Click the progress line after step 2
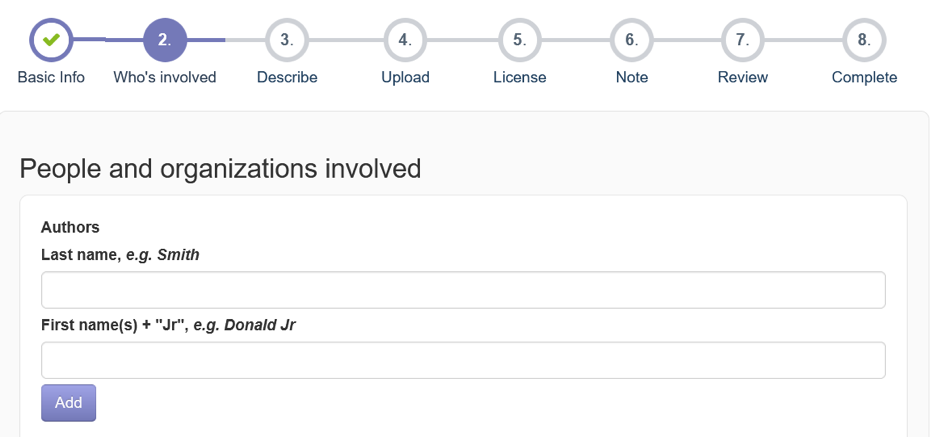 [206, 40]
